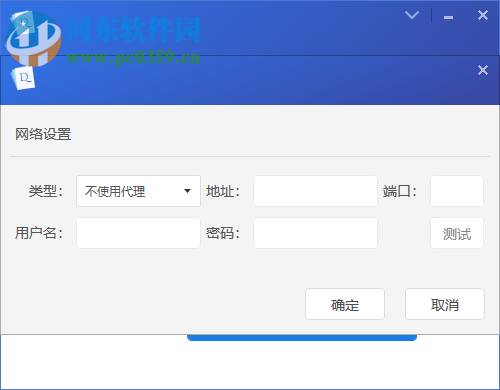Open the 类型 proxy type dropdown
Screen dimensions: 500x390
[x=138, y=191]
